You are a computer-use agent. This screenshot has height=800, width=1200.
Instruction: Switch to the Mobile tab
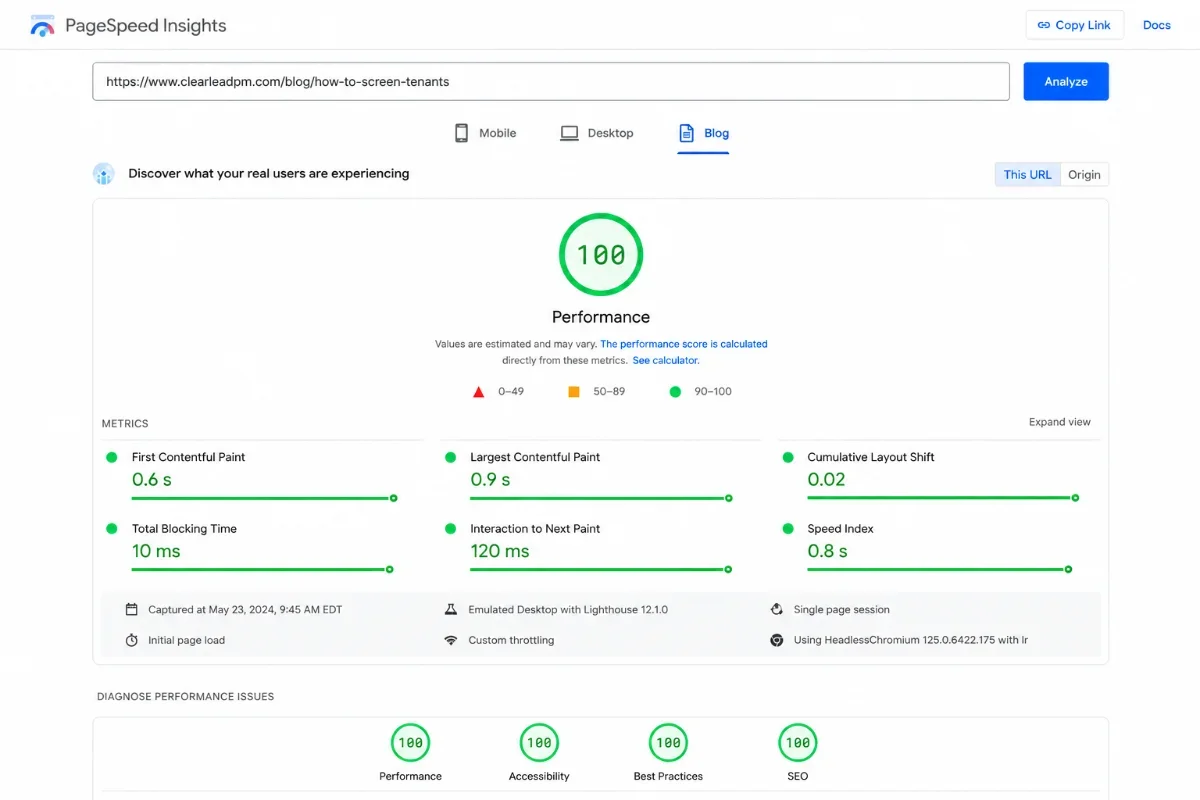(485, 133)
